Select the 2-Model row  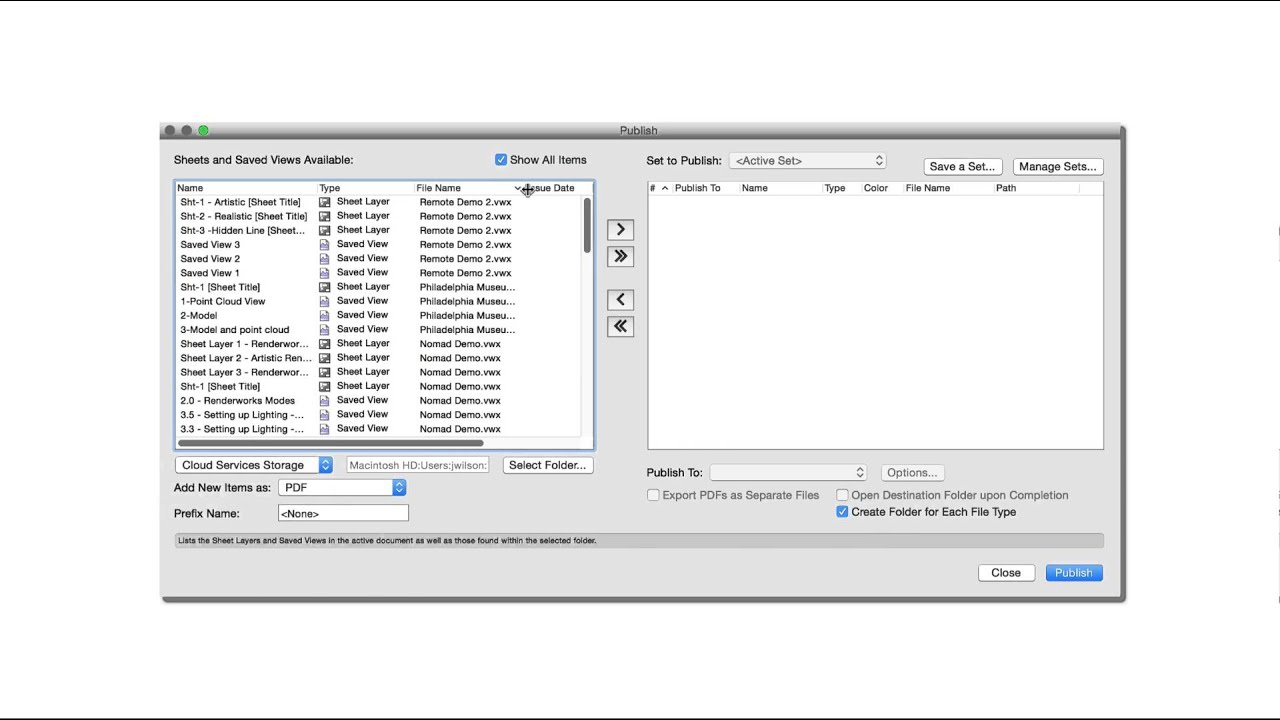tap(378, 315)
